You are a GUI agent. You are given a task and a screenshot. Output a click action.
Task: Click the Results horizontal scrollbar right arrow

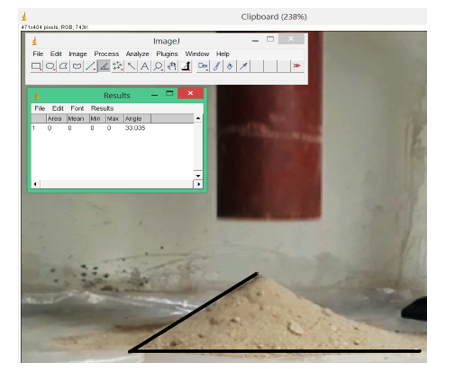coord(198,184)
